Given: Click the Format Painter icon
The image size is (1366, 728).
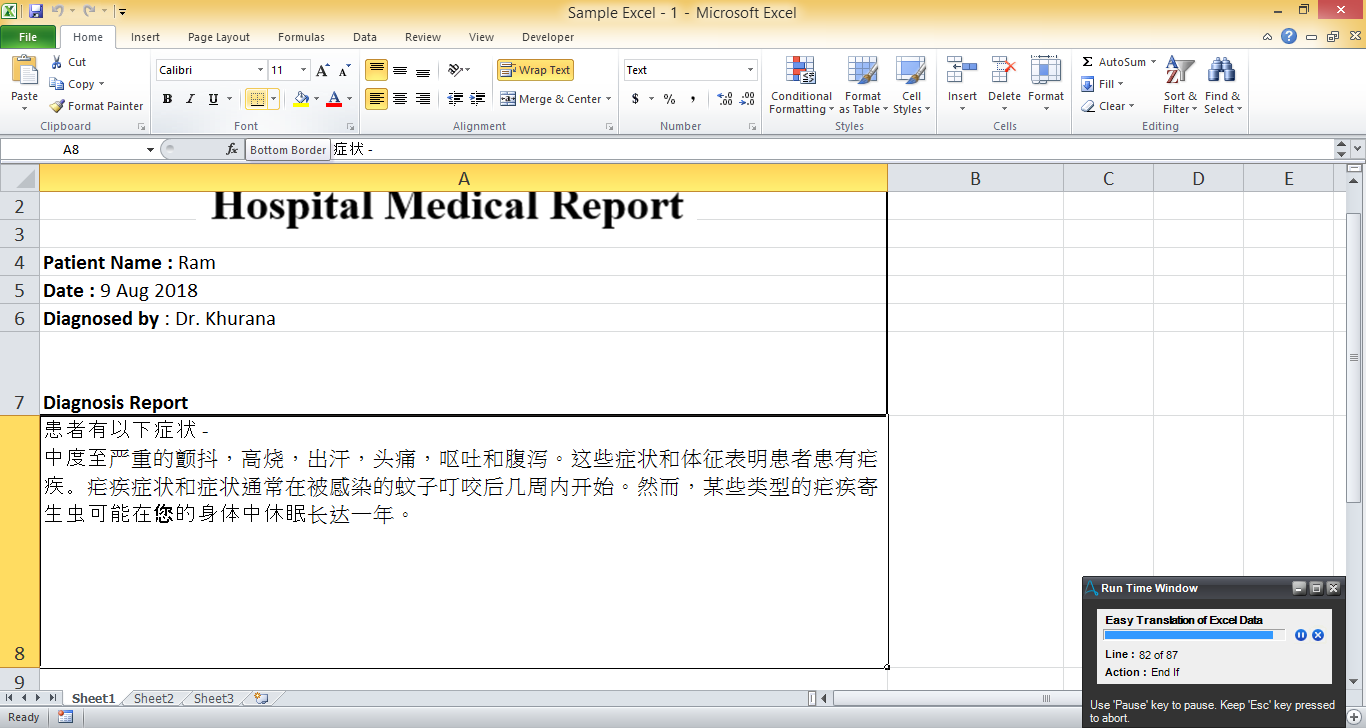Looking at the screenshot, I should [x=58, y=106].
